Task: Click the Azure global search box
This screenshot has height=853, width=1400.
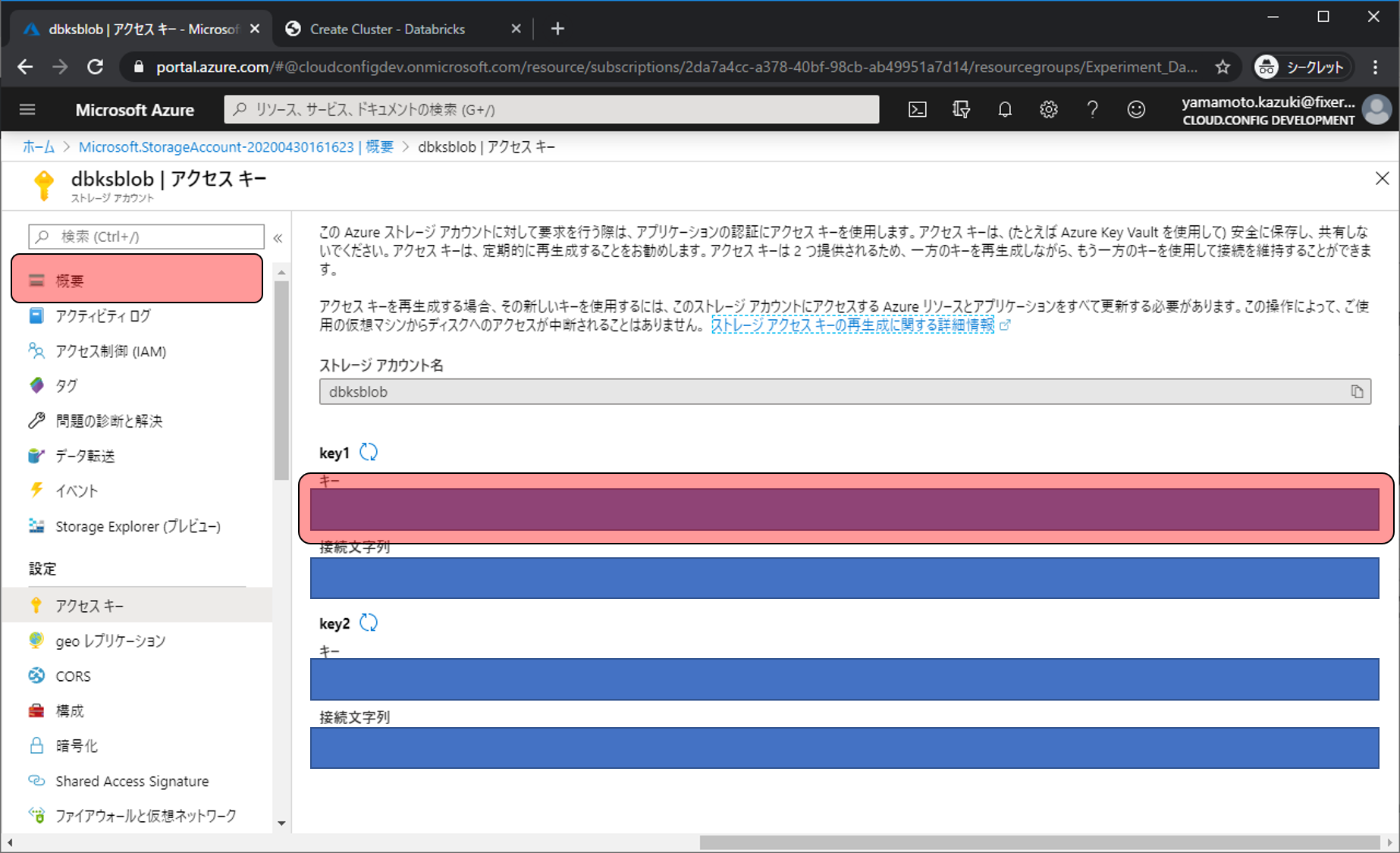Action: click(x=551, y=110)
